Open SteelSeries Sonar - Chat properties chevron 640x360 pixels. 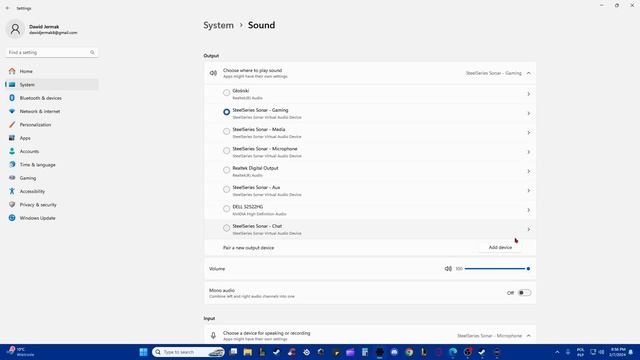[x=529, y=229]
